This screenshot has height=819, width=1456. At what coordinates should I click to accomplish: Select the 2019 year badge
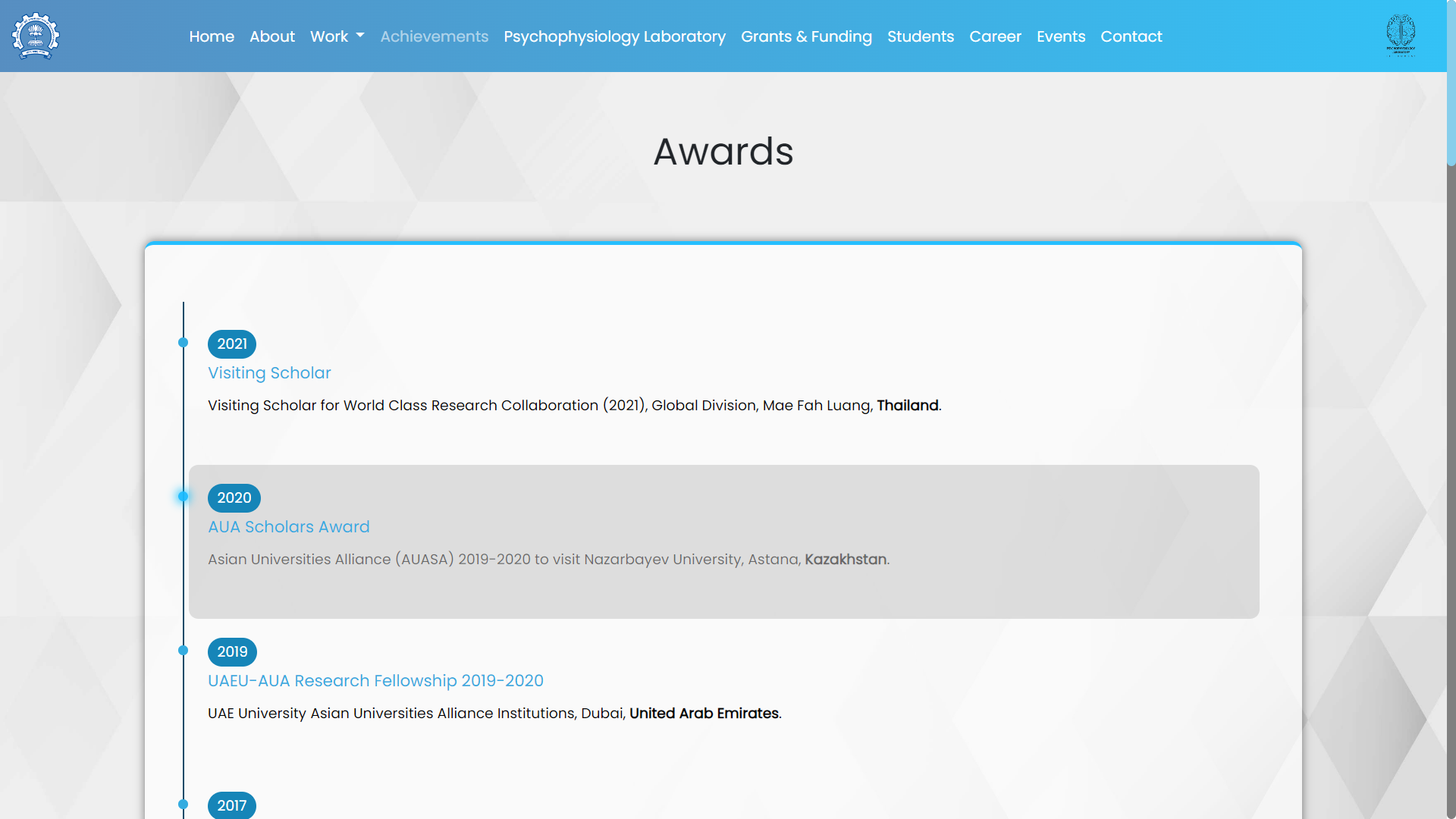point(232,652)
